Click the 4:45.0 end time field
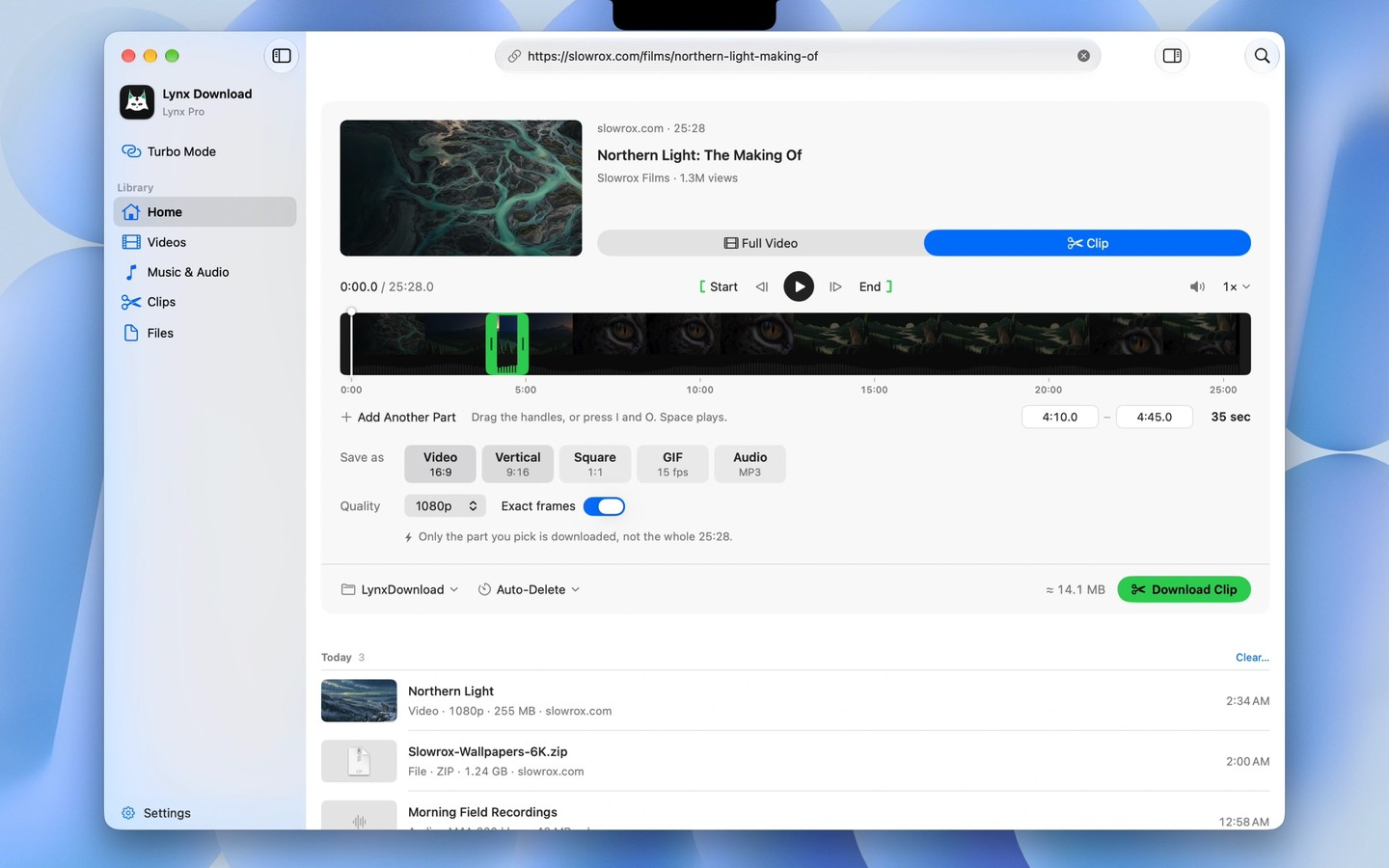Viewport: 1389px width, 868px height. point(1155,417)
